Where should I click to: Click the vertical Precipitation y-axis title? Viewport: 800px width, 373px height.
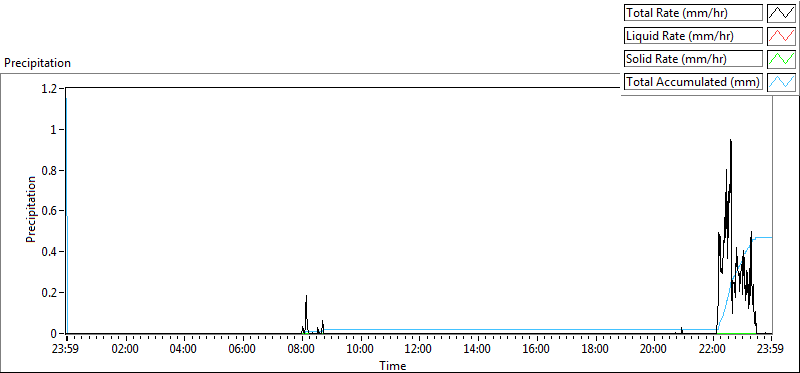click(x=31, y=209)
